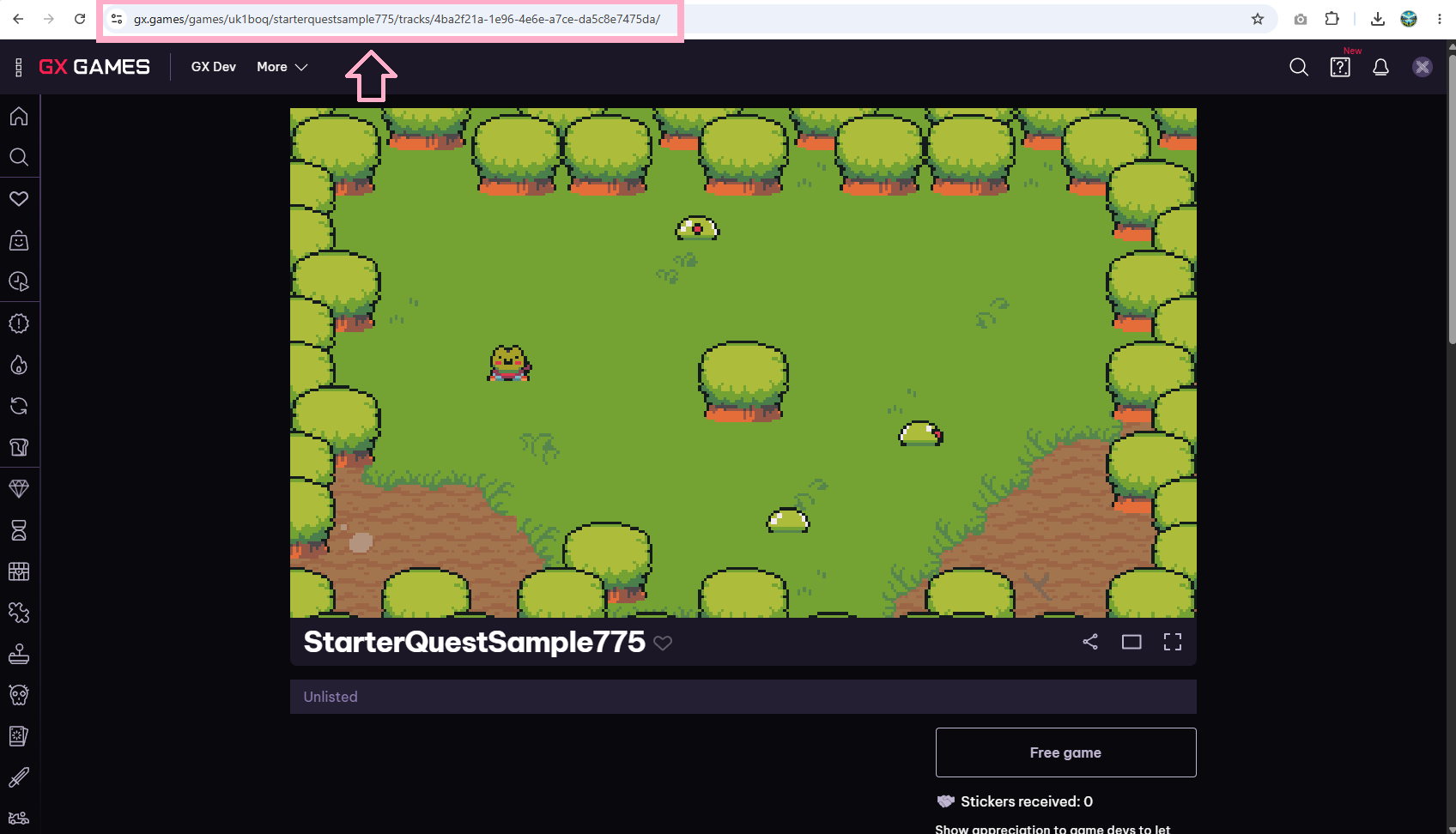Open Chrome three-dot menu
The width and height of the screenshot is (1456, 834).
tap(1440, 19)
